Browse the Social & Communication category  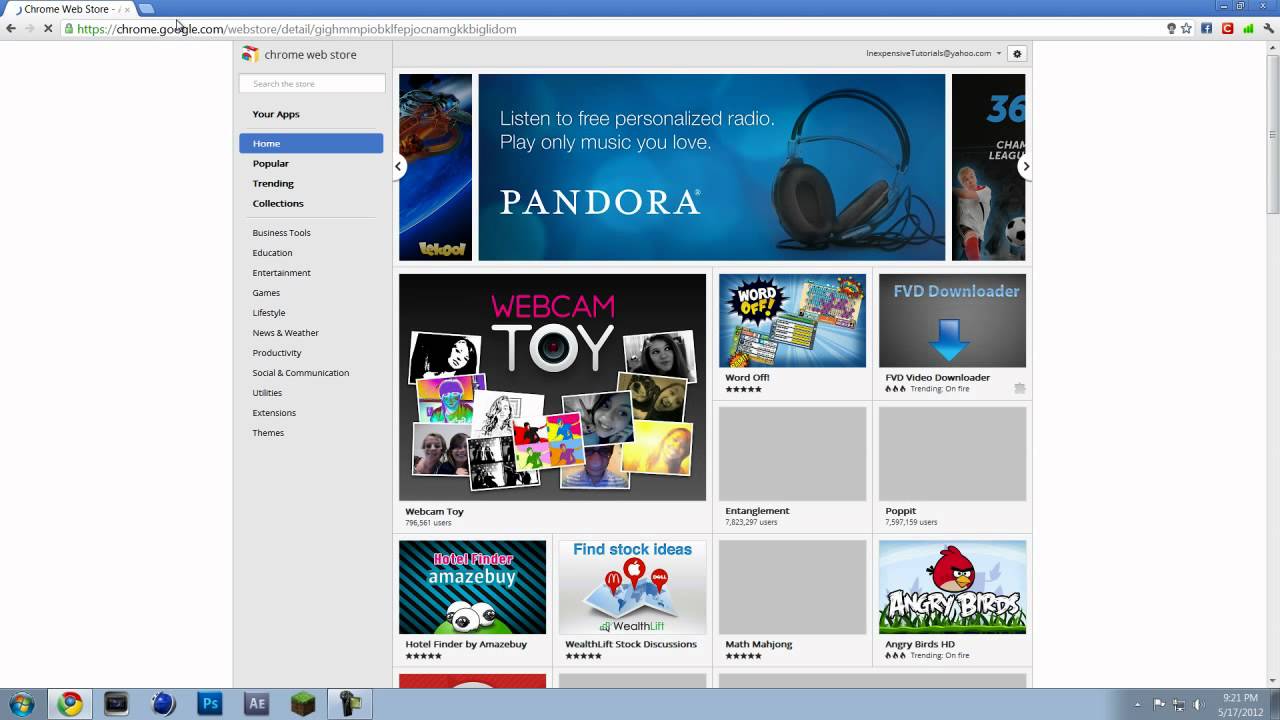[301, 373]
